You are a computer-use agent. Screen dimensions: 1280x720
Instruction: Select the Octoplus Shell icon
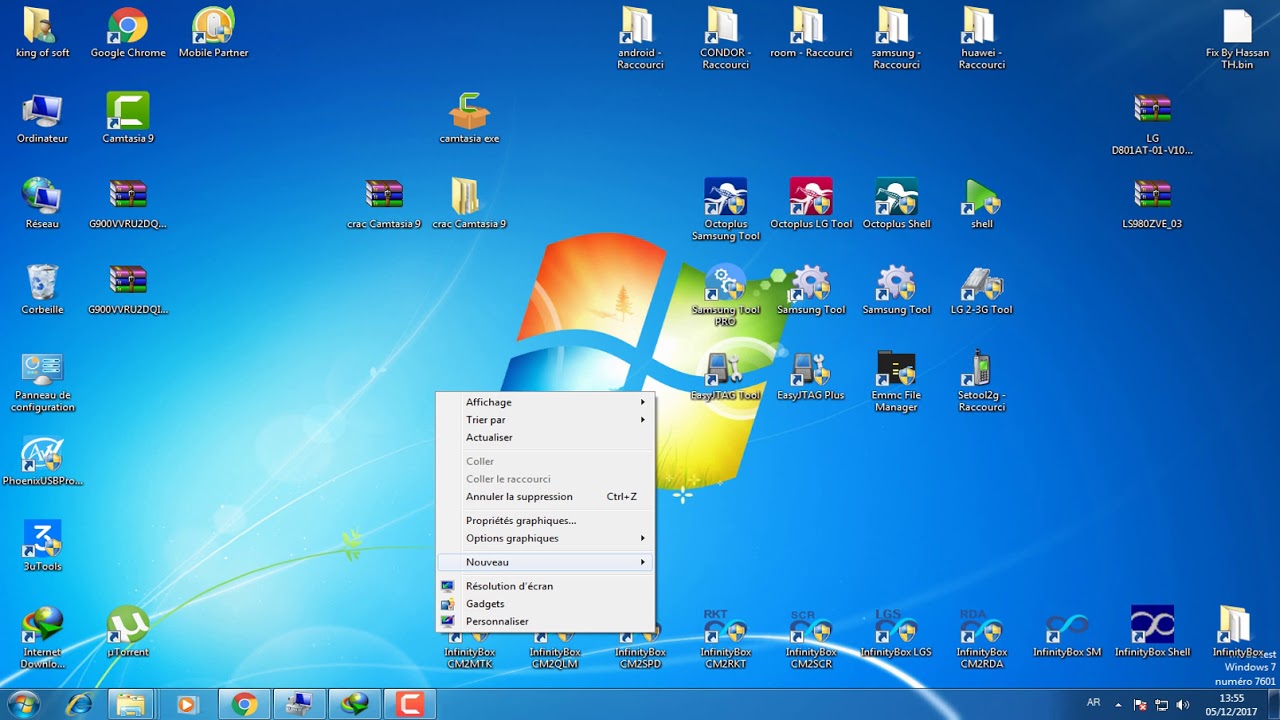[x=896, y=203]
